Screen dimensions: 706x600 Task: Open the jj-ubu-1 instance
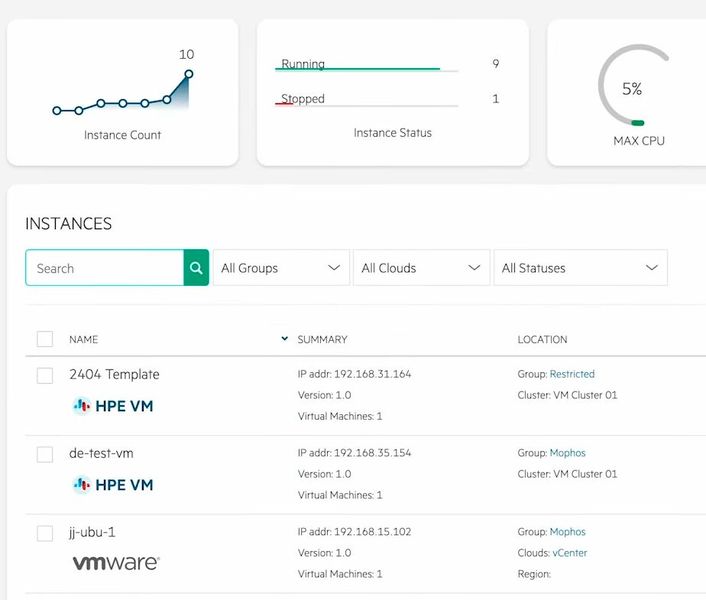click(x=92, y=532)
